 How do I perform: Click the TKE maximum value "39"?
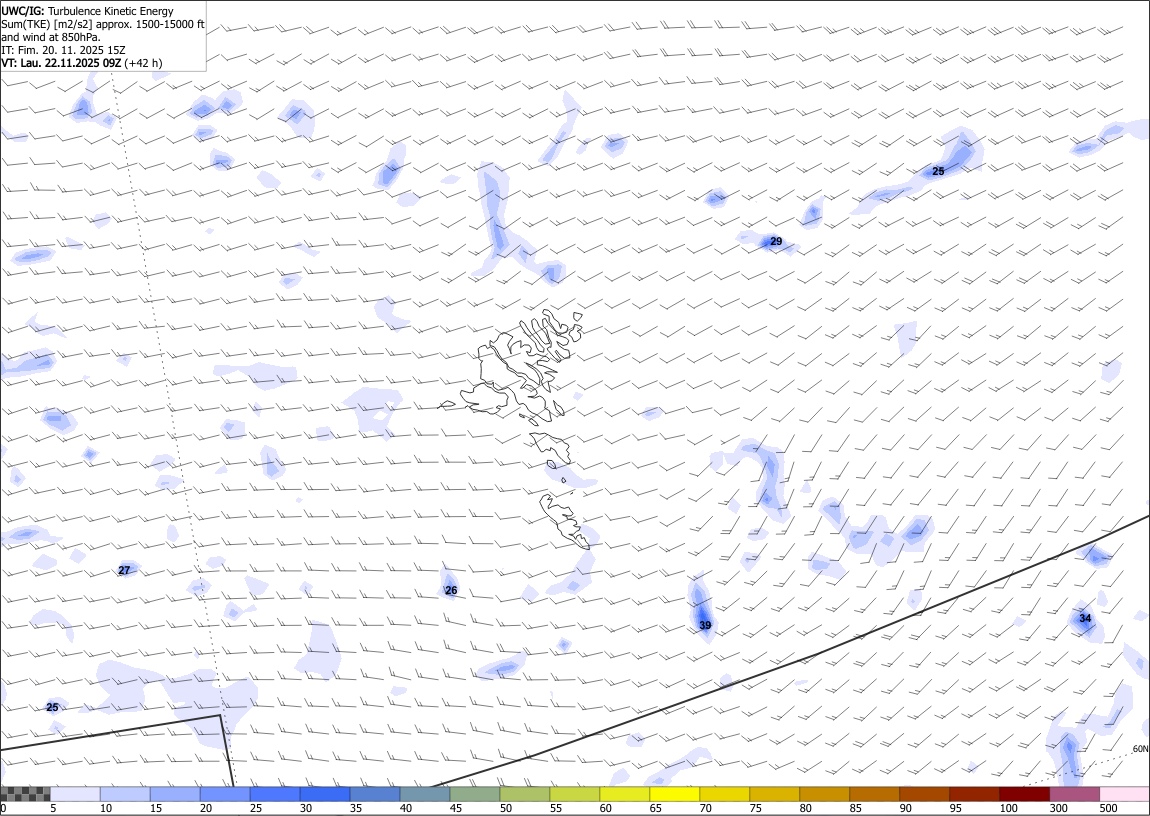pyautogui.click(x=705, y=625)
